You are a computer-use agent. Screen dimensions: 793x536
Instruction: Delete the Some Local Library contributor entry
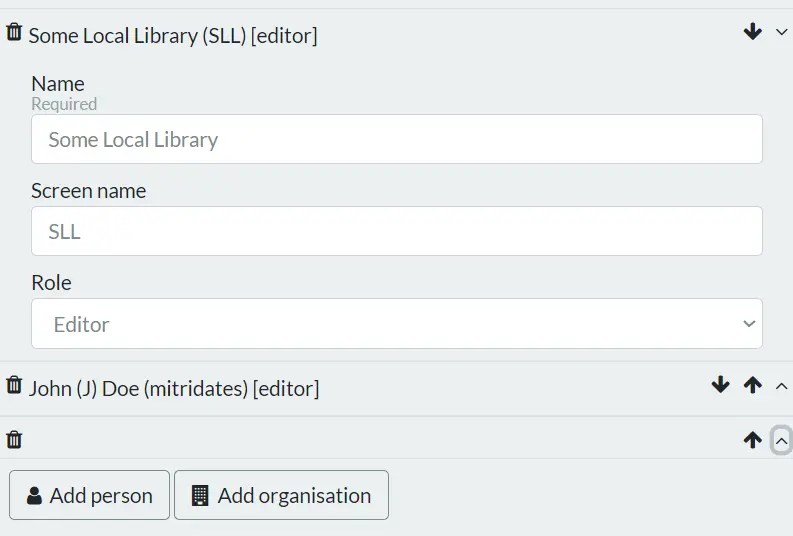pos(14,33)
